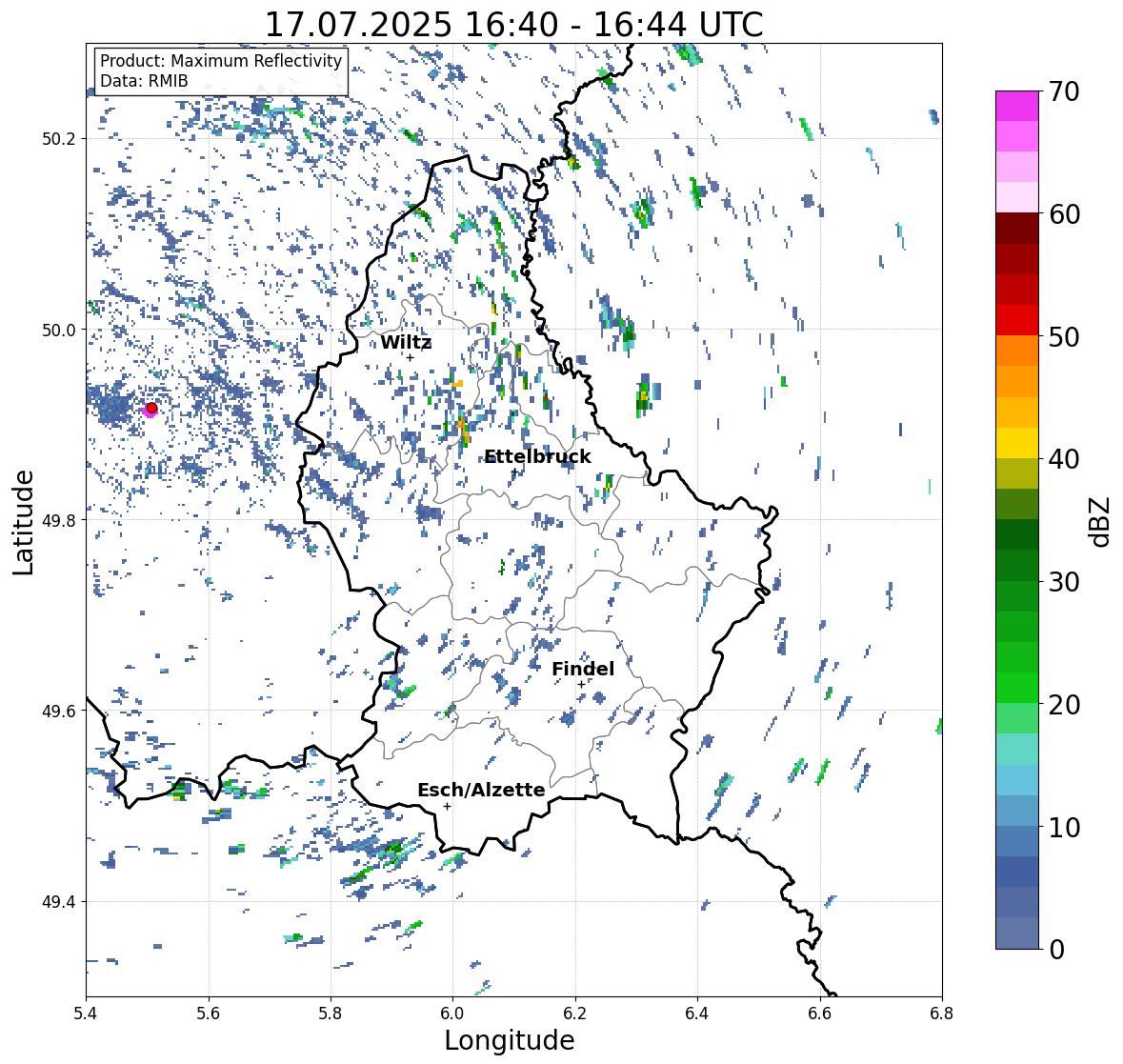Image resolution: width=1123 pixels, height=1064 pixels.
Task: Click the yellow colorbar swatch at 40
Action: (1017, 443)
